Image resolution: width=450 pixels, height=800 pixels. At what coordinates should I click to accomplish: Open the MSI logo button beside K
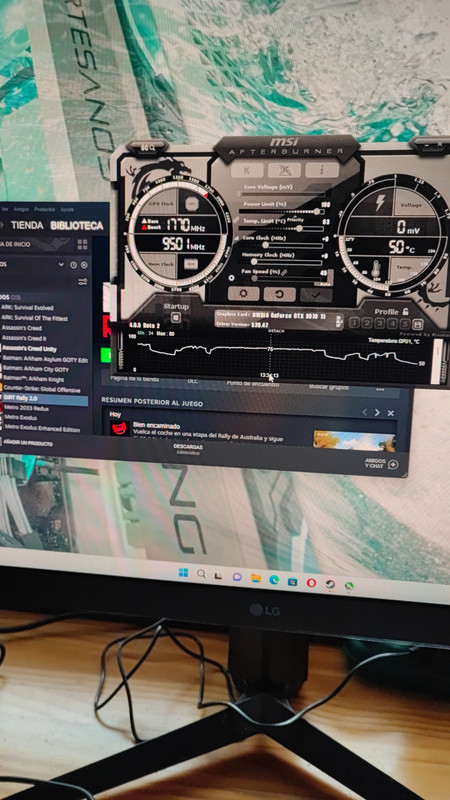[284, 170]
